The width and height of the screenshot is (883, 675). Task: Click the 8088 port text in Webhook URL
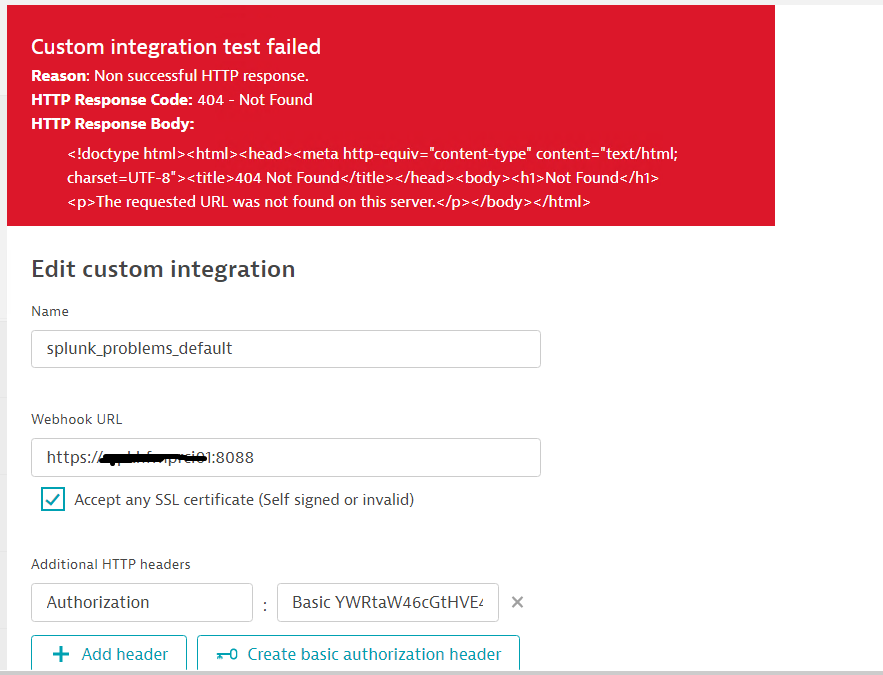tap(240, 457)
